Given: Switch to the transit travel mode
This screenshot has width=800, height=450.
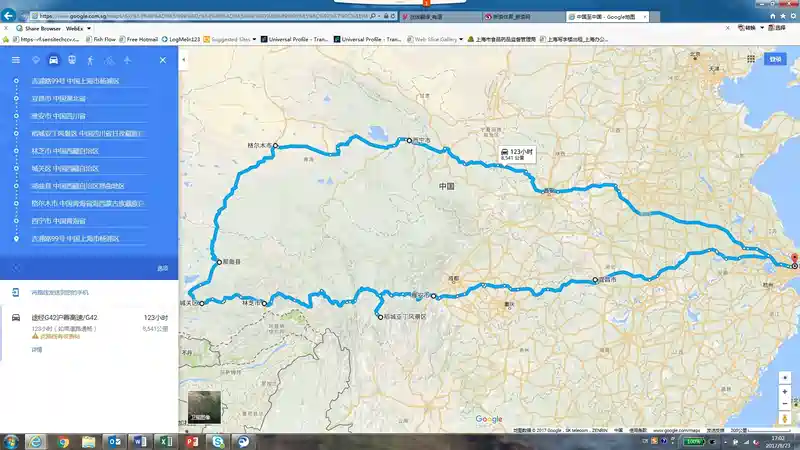Looking at the screenshot, I should coord(74,60).
